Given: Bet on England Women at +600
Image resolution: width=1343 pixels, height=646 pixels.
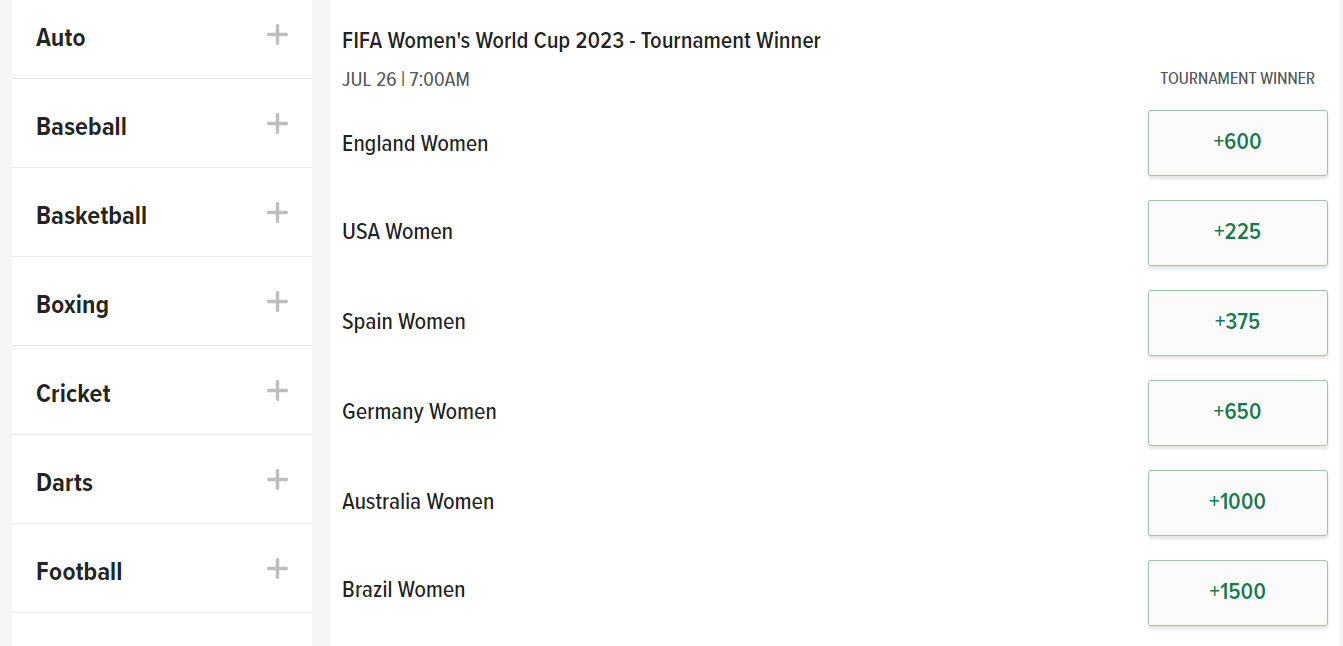Looking at the screenshot, I should tap(1237, 142).
